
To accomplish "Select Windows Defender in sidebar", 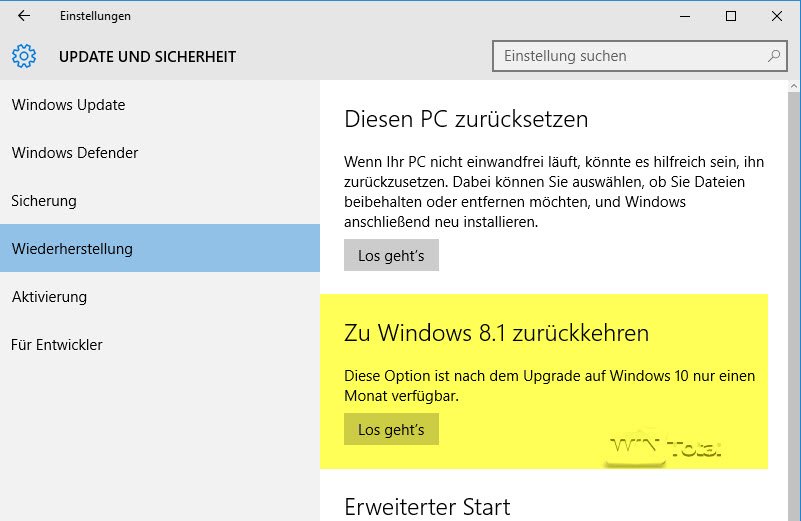I will click(x=75, y=153).
